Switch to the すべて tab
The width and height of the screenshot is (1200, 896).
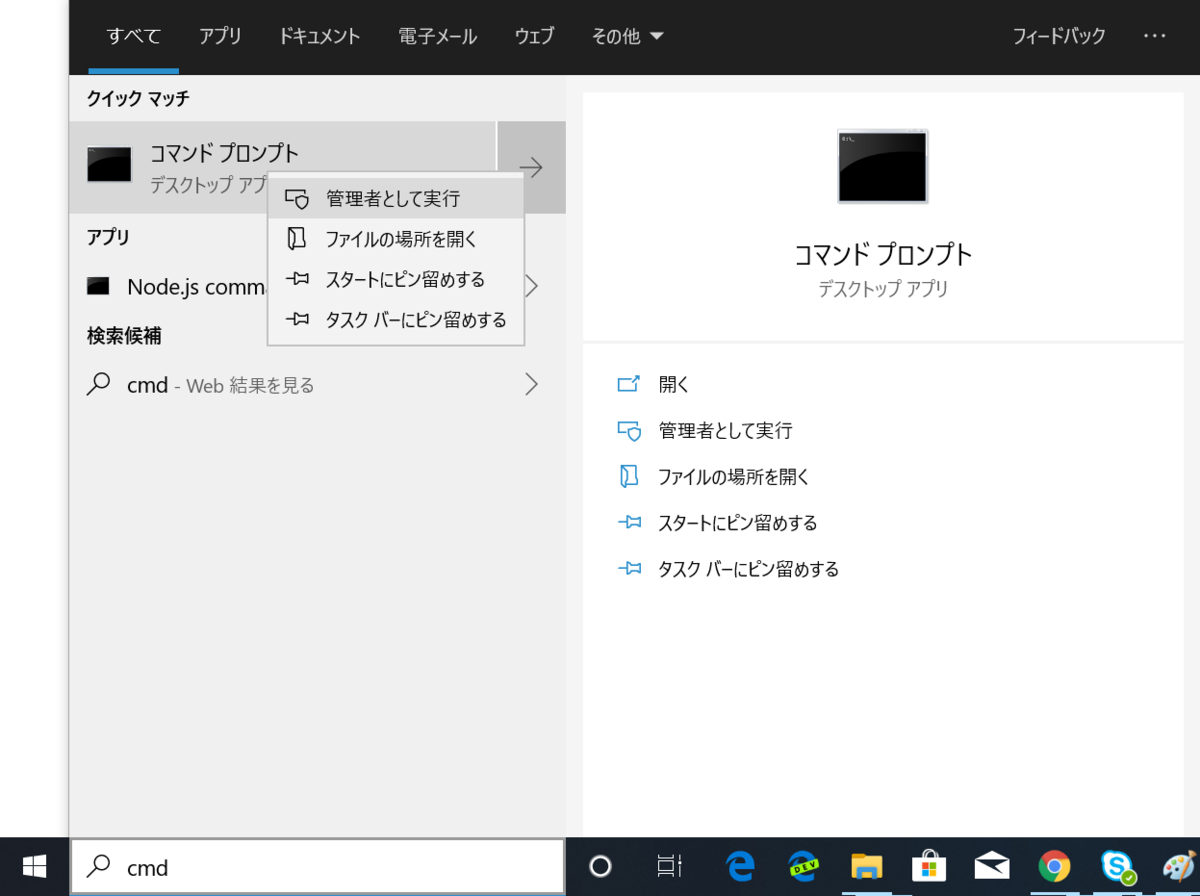(134, 36)
